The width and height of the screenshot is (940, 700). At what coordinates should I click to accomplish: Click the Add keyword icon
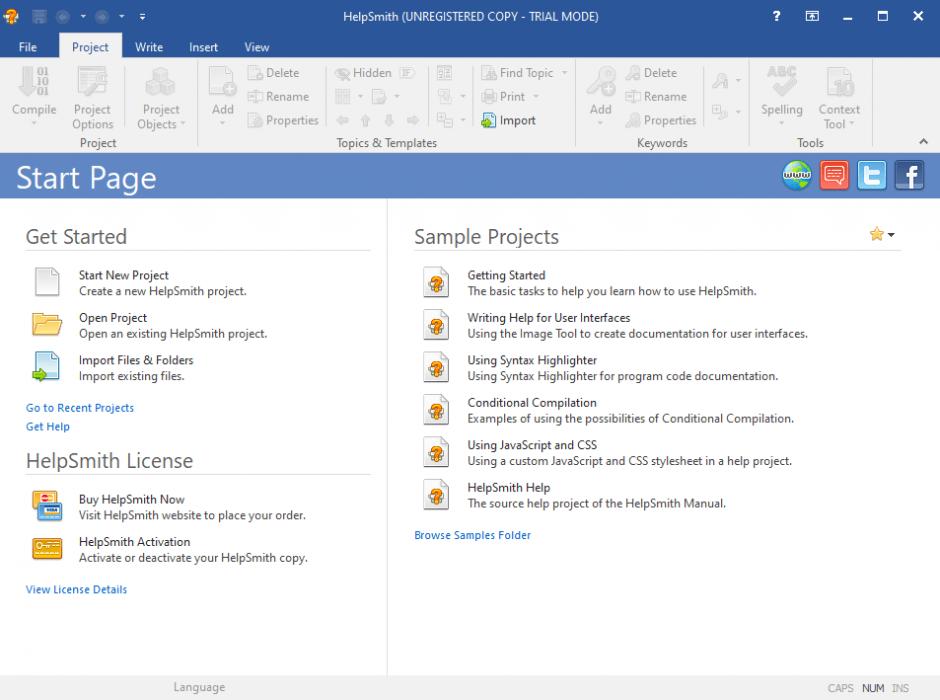601,82
